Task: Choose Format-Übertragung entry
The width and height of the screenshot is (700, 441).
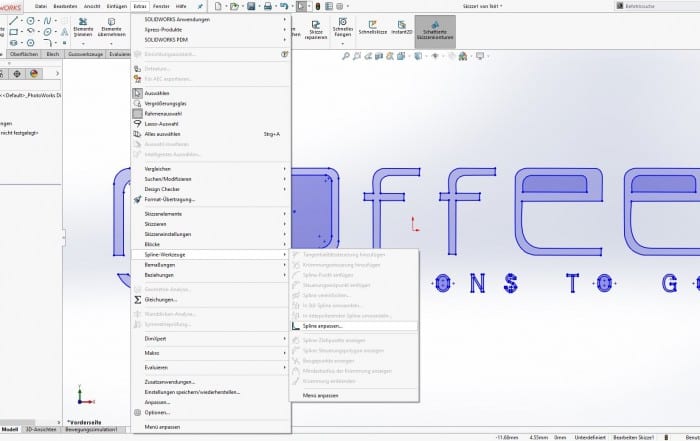Action: [211, 200]
